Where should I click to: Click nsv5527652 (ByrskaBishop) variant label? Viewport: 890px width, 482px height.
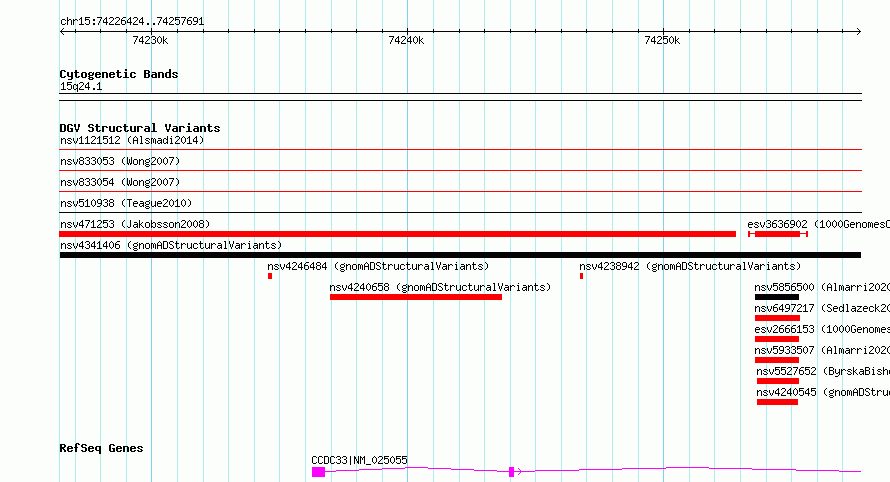[823, 371]
